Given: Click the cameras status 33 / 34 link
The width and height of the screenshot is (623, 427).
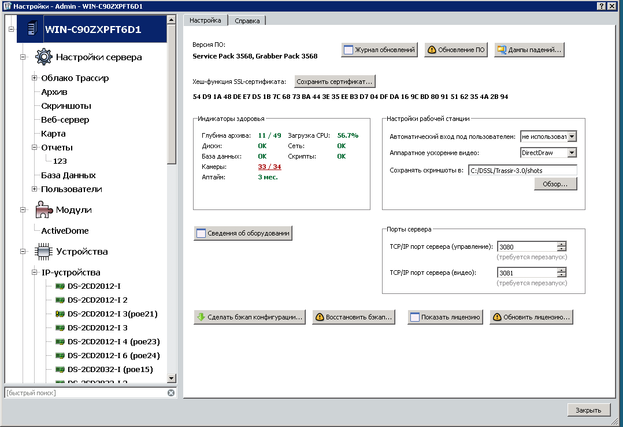Looking at the screenshot, I should pos(269,166).
